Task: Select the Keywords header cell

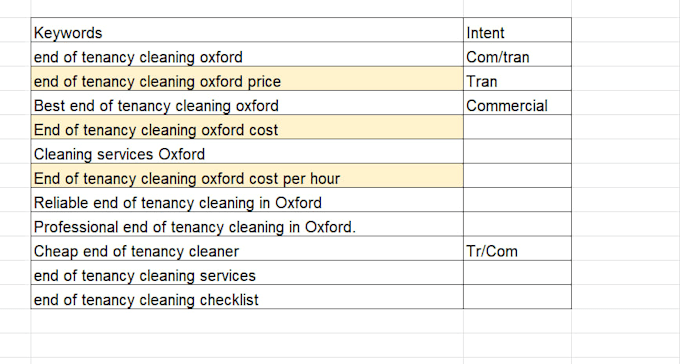Action: click(x=247, y=30)
